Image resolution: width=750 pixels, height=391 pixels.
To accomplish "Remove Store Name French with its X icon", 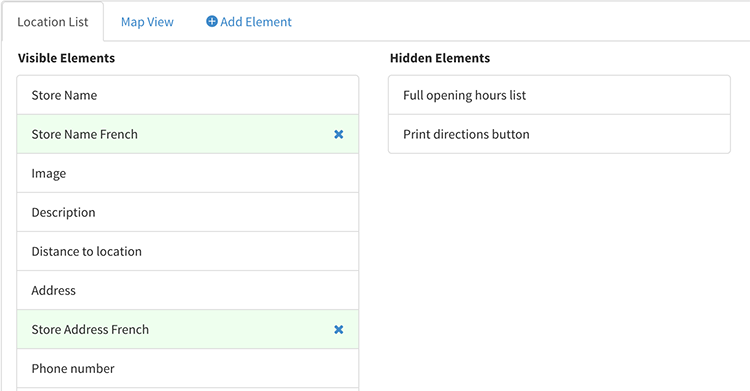I will (x=339, y=134).
